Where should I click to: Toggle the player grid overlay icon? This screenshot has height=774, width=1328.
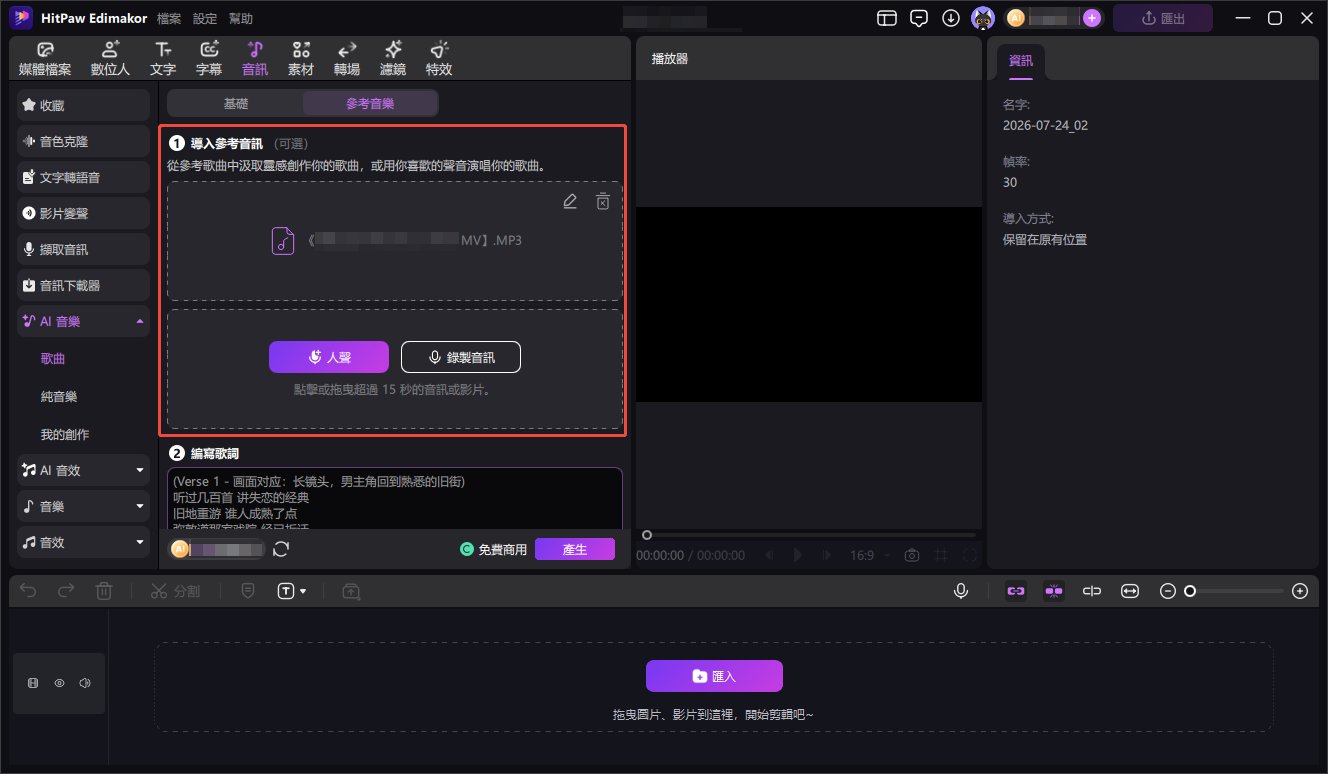[941, 555]
